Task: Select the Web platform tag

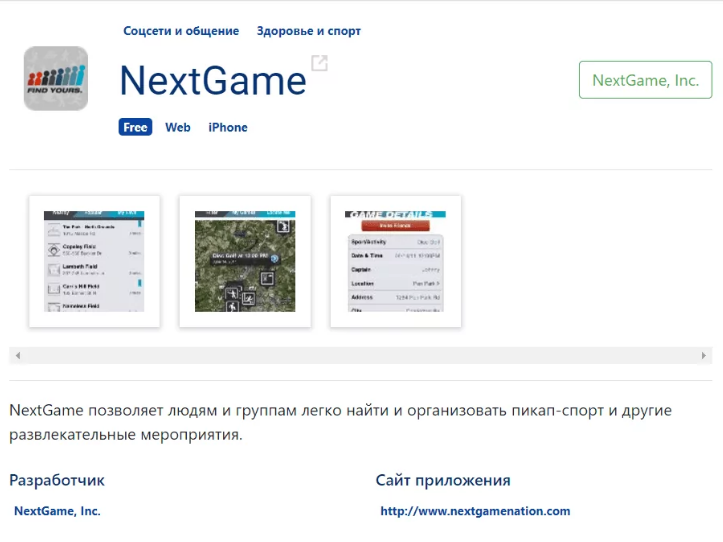Action: [178, 127]
